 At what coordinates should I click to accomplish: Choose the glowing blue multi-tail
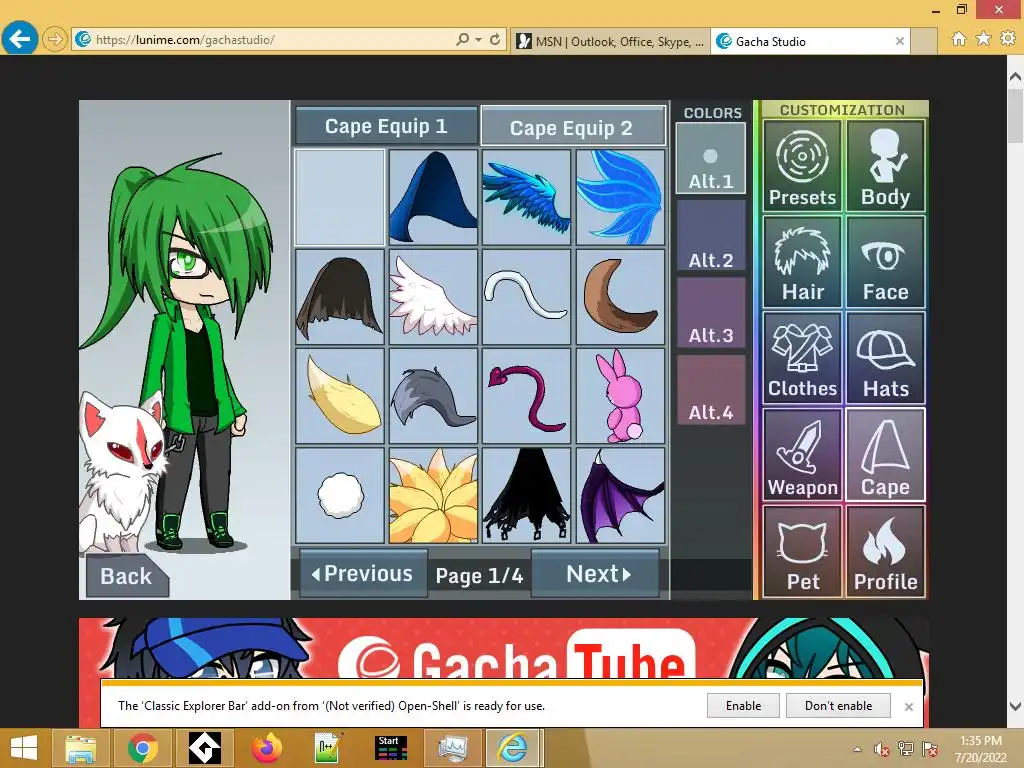[x=620, y=197]
